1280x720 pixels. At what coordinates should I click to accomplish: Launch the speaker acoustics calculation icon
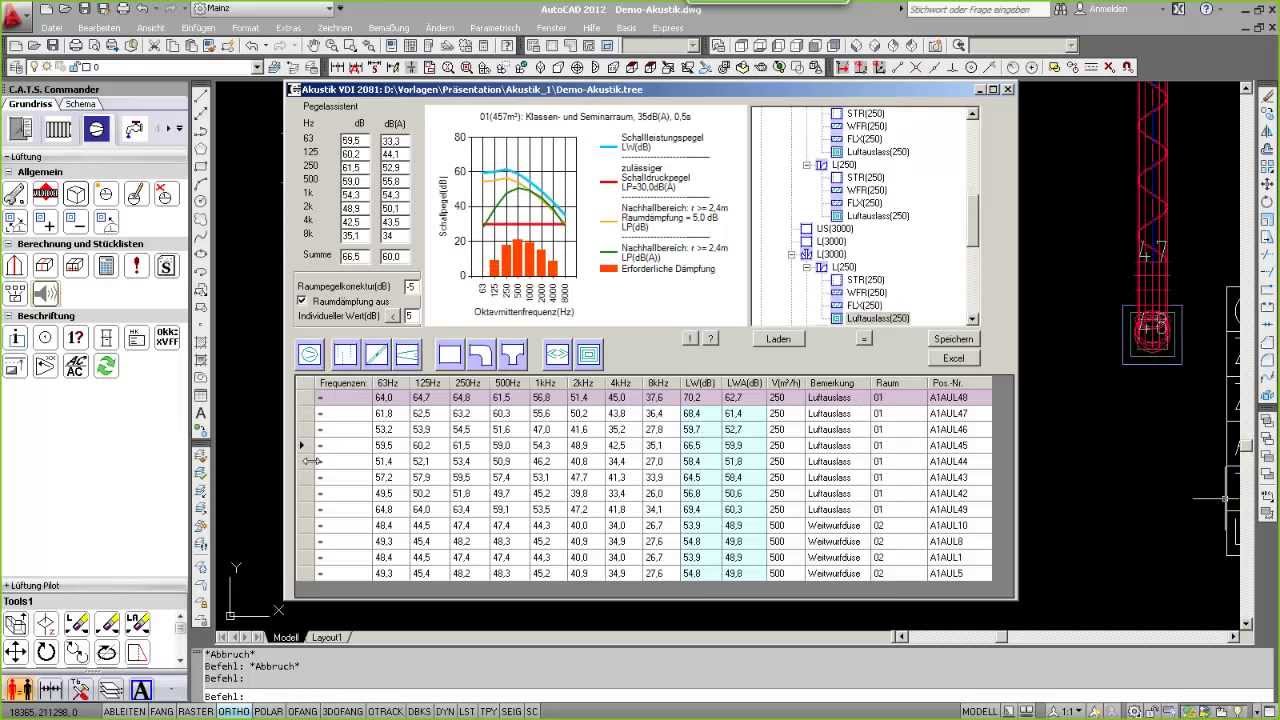pos(45,293)
